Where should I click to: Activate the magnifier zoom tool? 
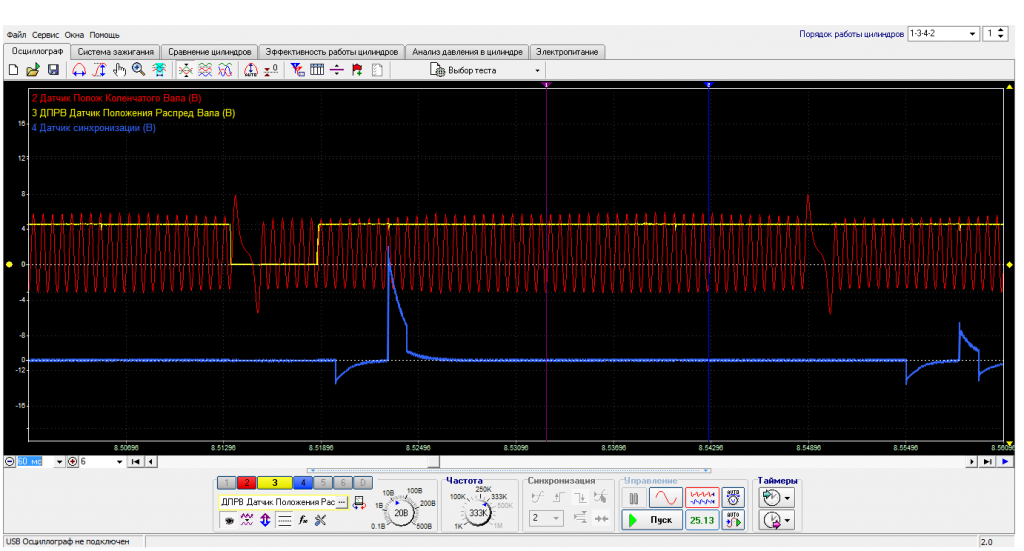(138, 70)
